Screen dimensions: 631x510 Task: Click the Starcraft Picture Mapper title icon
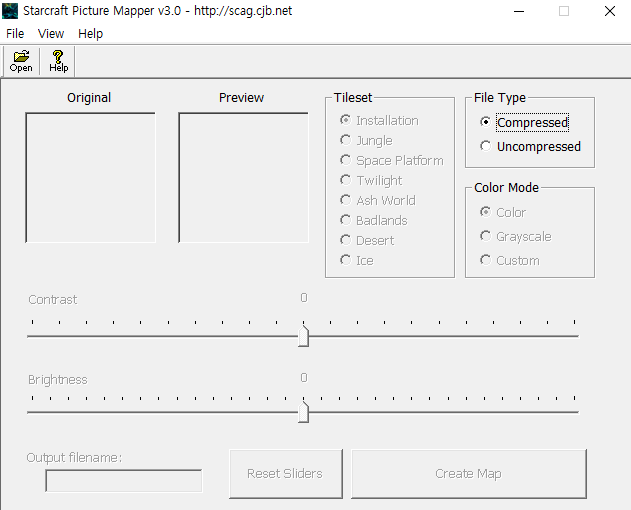coord(10,11)
